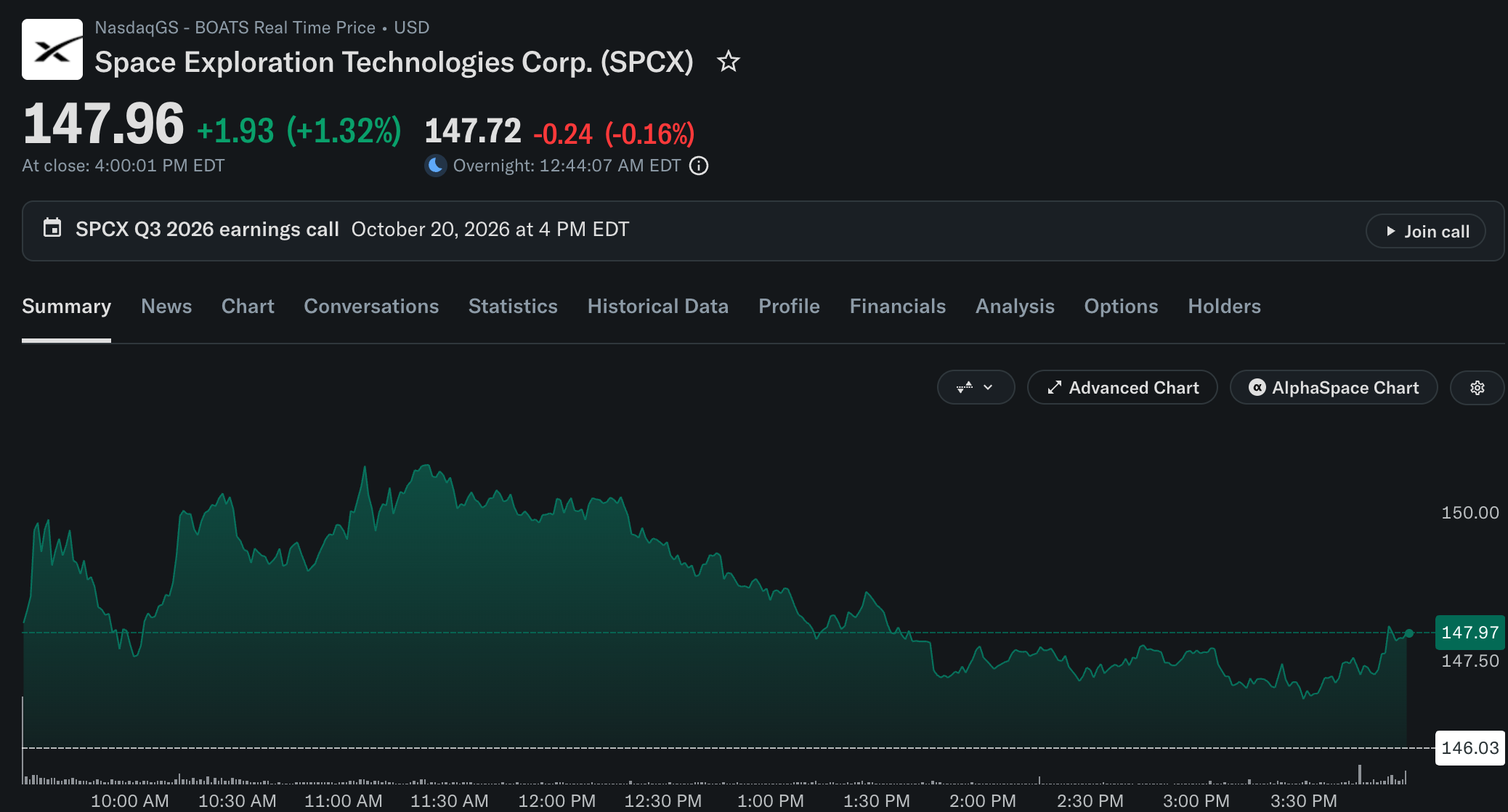Click the 147.50 axis label

1470,661
